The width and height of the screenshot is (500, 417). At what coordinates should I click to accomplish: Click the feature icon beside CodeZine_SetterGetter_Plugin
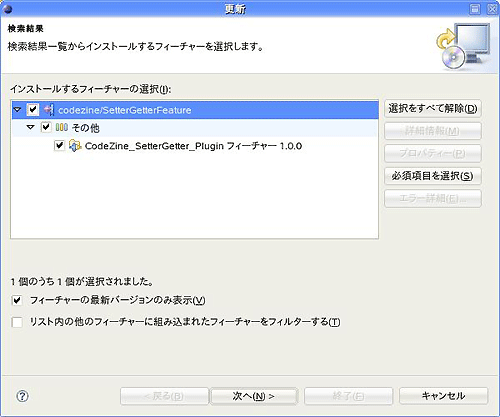tap(75, 146)
